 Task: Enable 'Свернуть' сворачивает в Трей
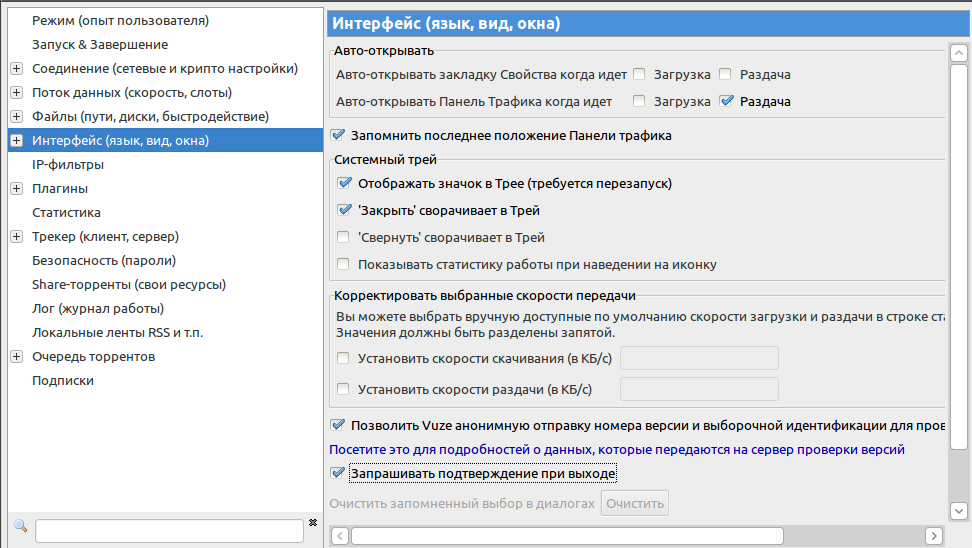click(343, 237)
